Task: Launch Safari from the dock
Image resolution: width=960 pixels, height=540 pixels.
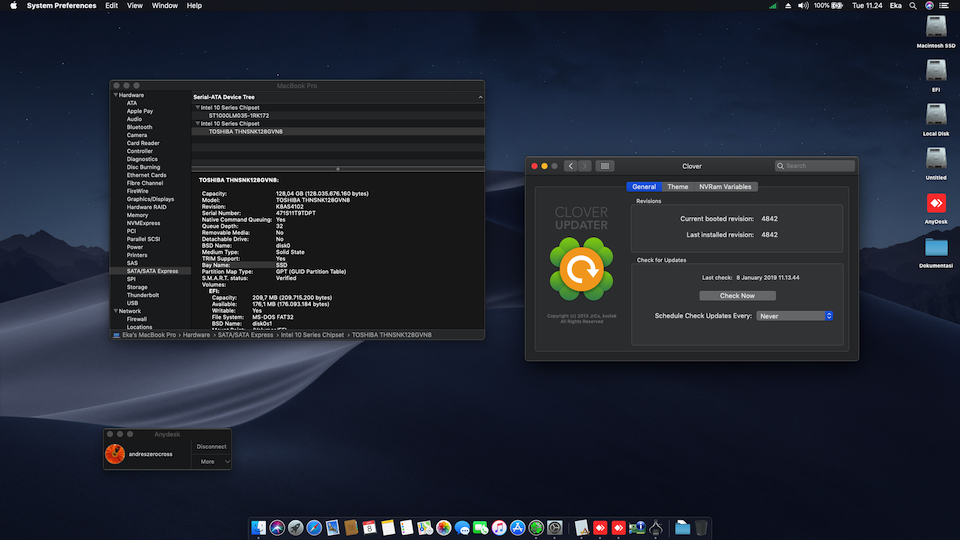Action: 313,527
